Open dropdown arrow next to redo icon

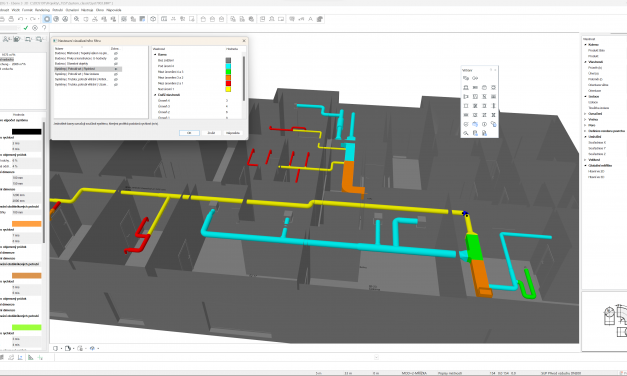(39, 19)
